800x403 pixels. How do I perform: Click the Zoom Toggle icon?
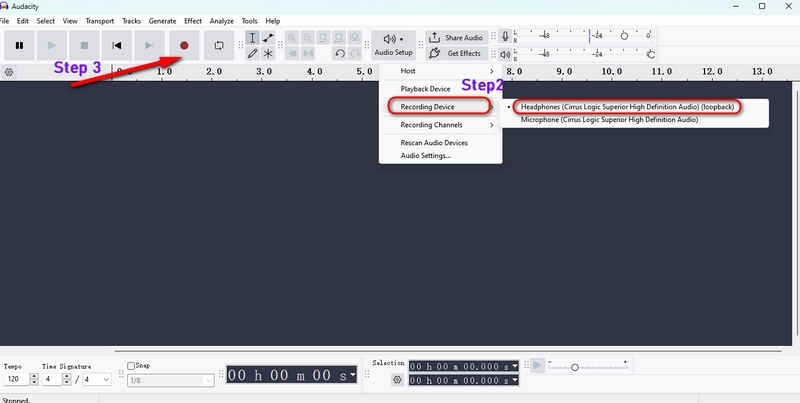(355, 38)
